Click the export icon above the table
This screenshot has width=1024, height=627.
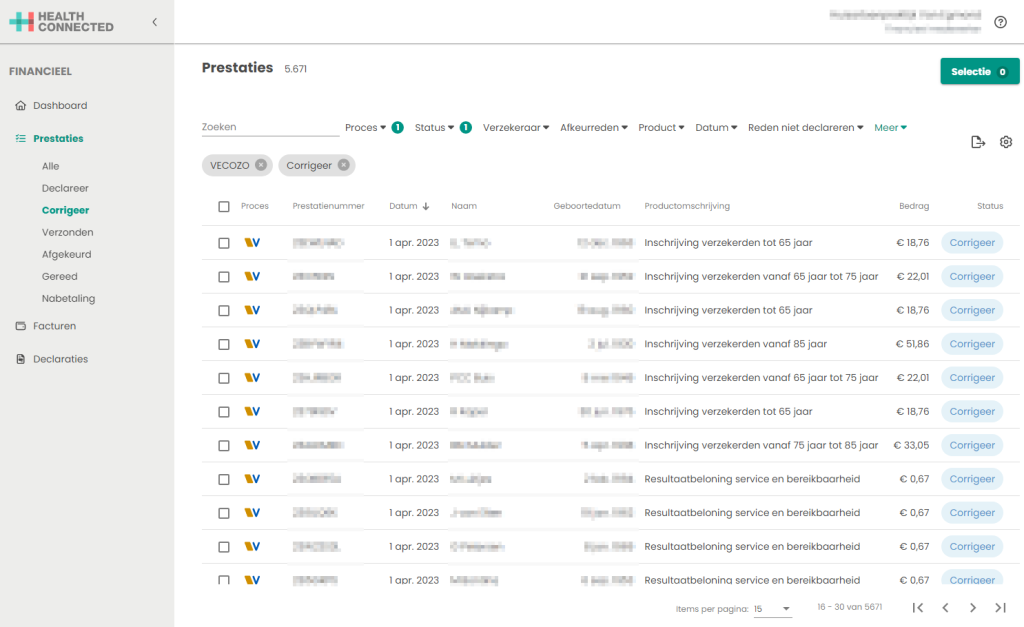point(978,142)
